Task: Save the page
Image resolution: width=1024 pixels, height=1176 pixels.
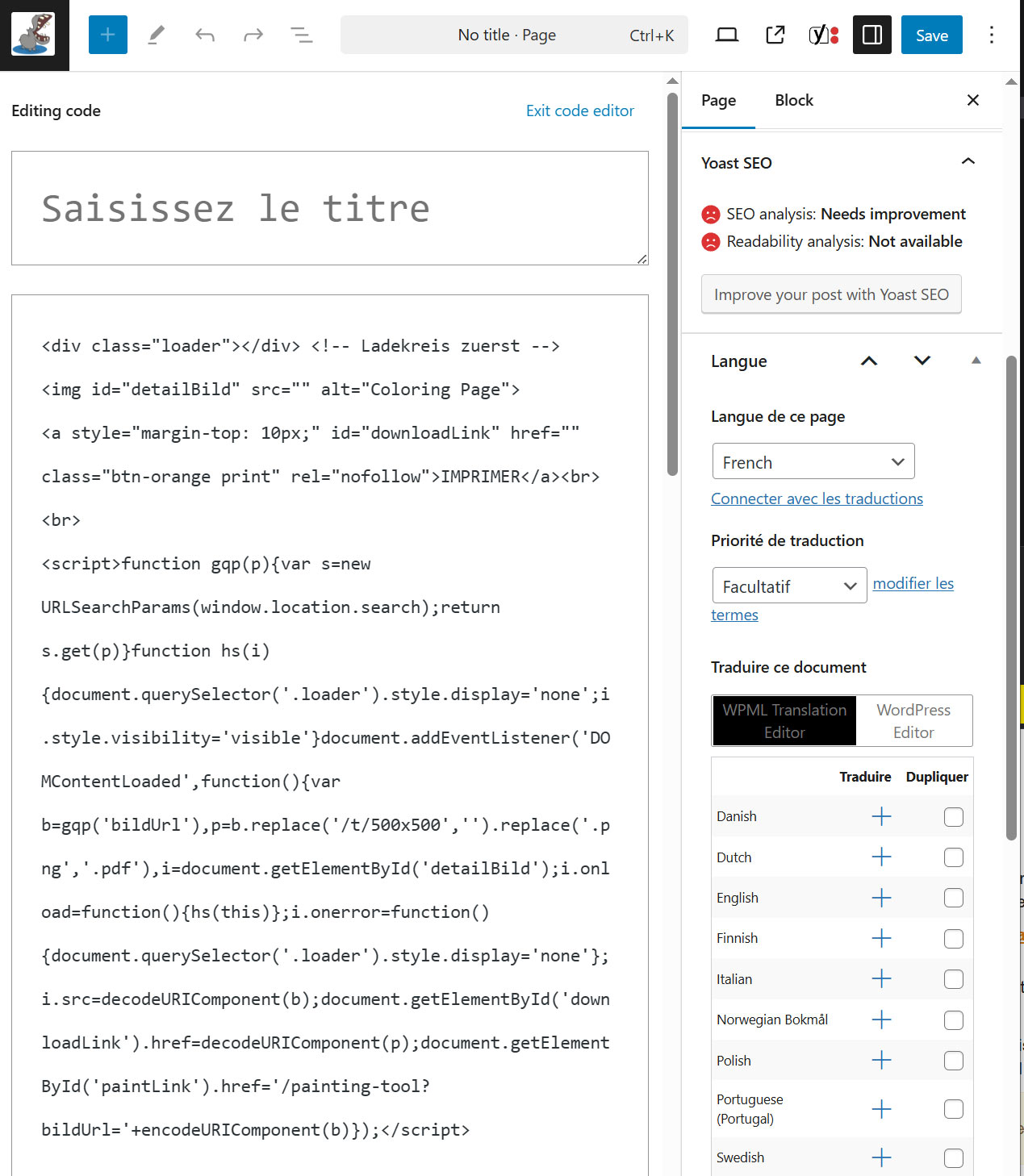Action: point(932,35)
